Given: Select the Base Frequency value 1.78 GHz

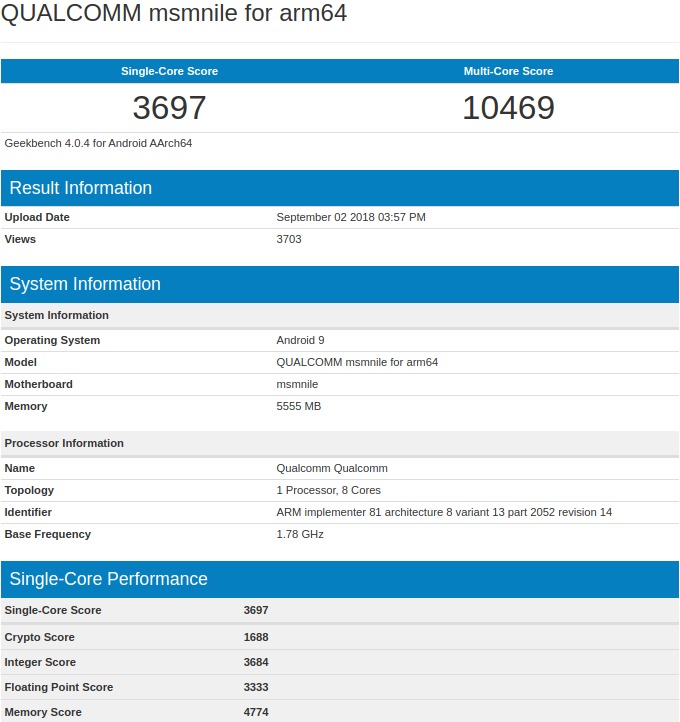Looking at the screenshot, I should pyautogui.click(x=300, y=534).
